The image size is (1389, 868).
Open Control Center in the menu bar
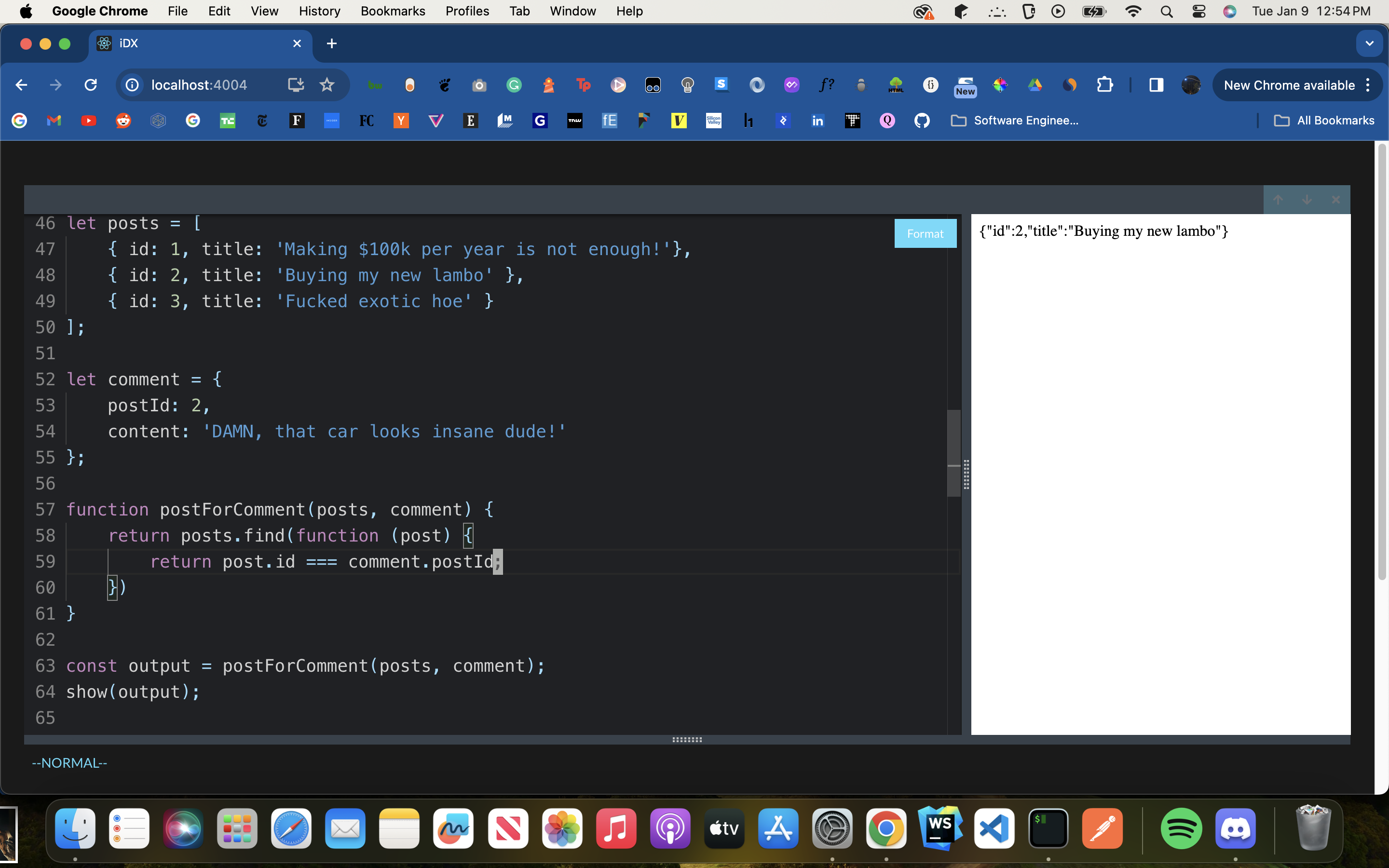[1198, 11]
